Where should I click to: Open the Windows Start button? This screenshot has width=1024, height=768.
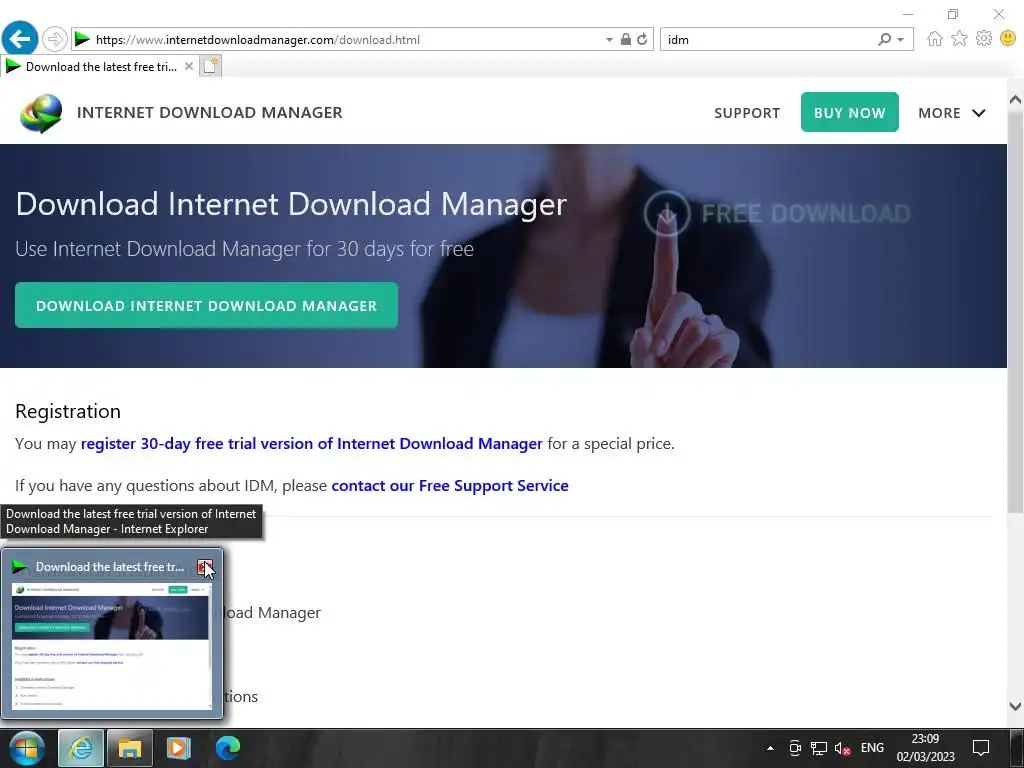click(27, 748)
